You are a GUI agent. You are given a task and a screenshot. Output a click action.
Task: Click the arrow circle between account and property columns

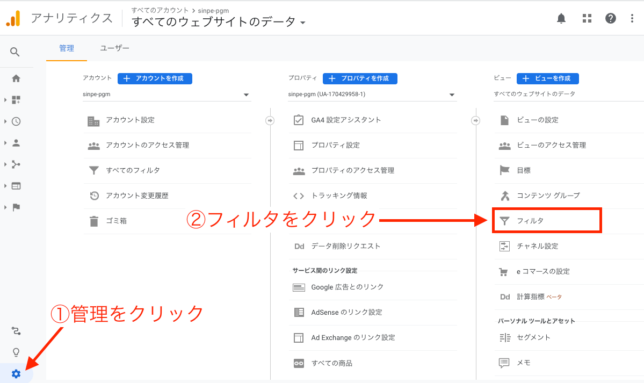point(270,120)
